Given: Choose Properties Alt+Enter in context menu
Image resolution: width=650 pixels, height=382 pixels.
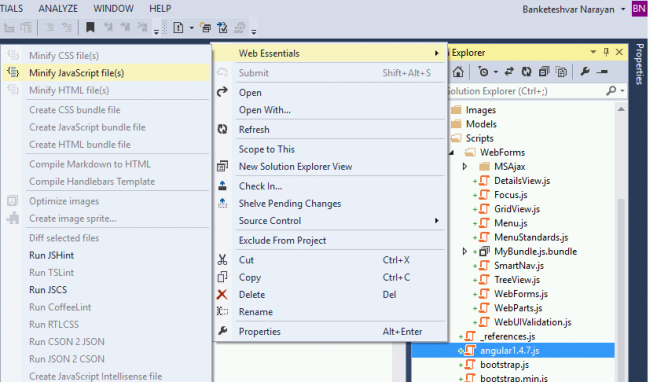Looking at the screenshot, I should click(330, 331).
